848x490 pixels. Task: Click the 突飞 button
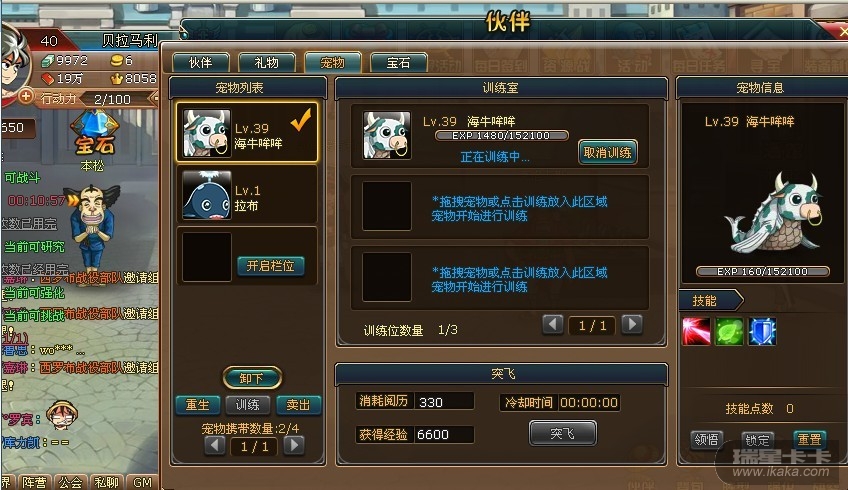click(x=562, y=433)
